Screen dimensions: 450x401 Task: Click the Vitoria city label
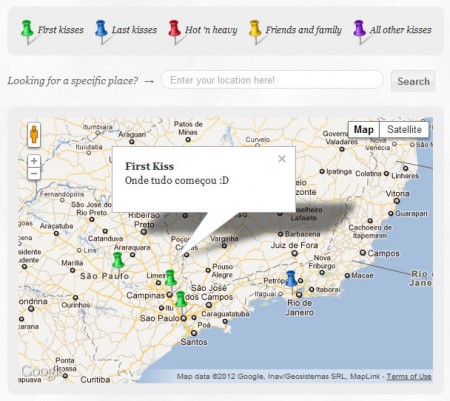pyautogui.click(x=397, y=193)
